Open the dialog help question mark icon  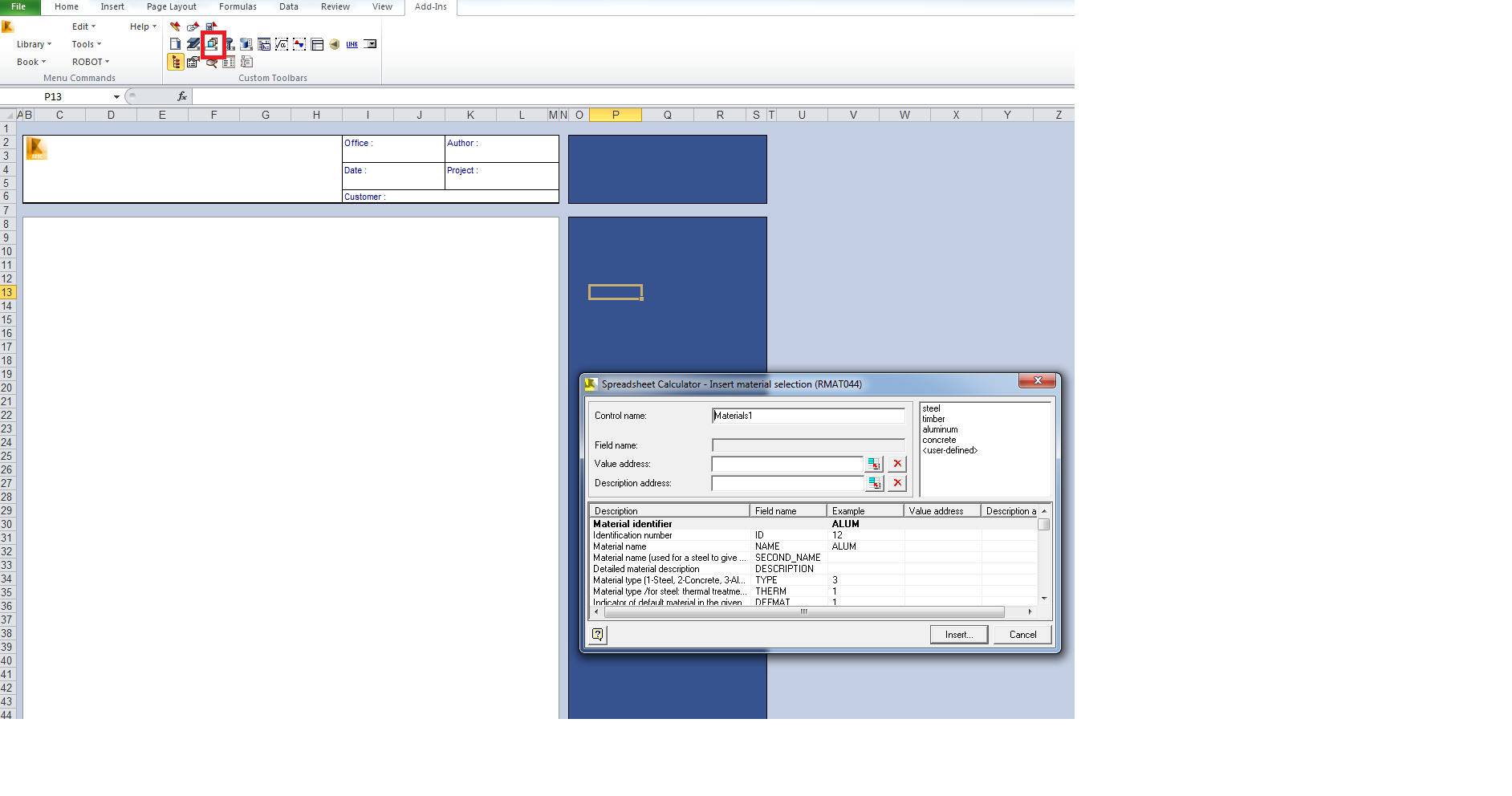598,635
